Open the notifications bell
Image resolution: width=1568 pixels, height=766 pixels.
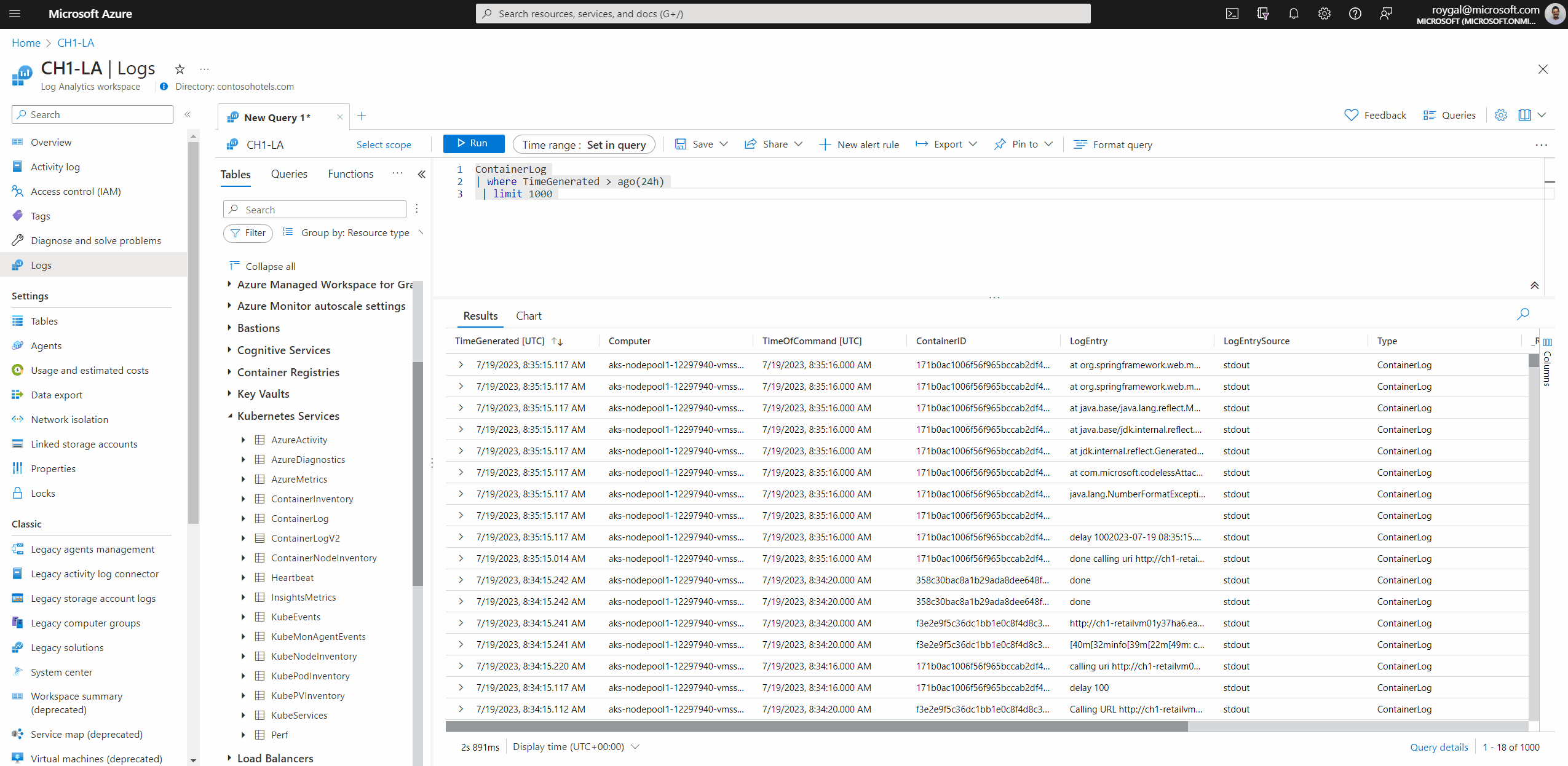point(1294,14)
